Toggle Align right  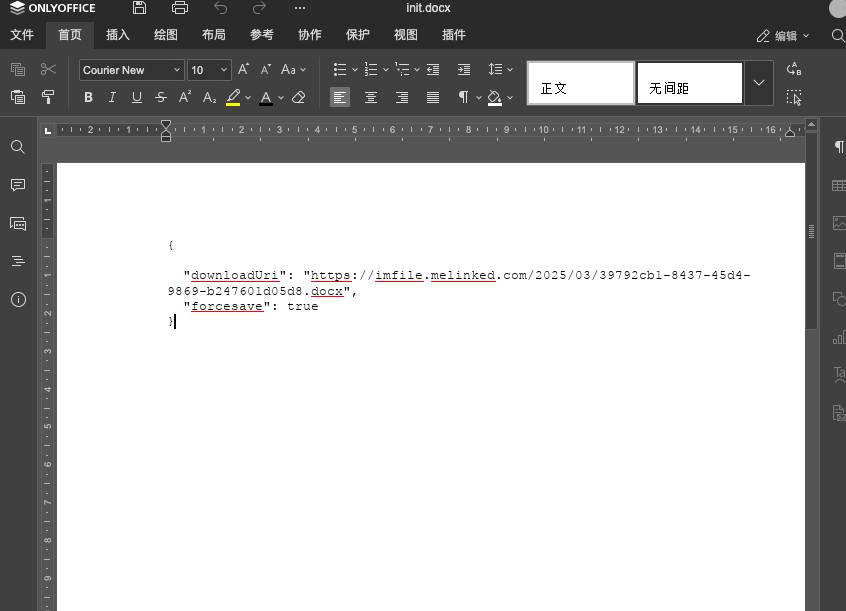click(x=402, y=97)
